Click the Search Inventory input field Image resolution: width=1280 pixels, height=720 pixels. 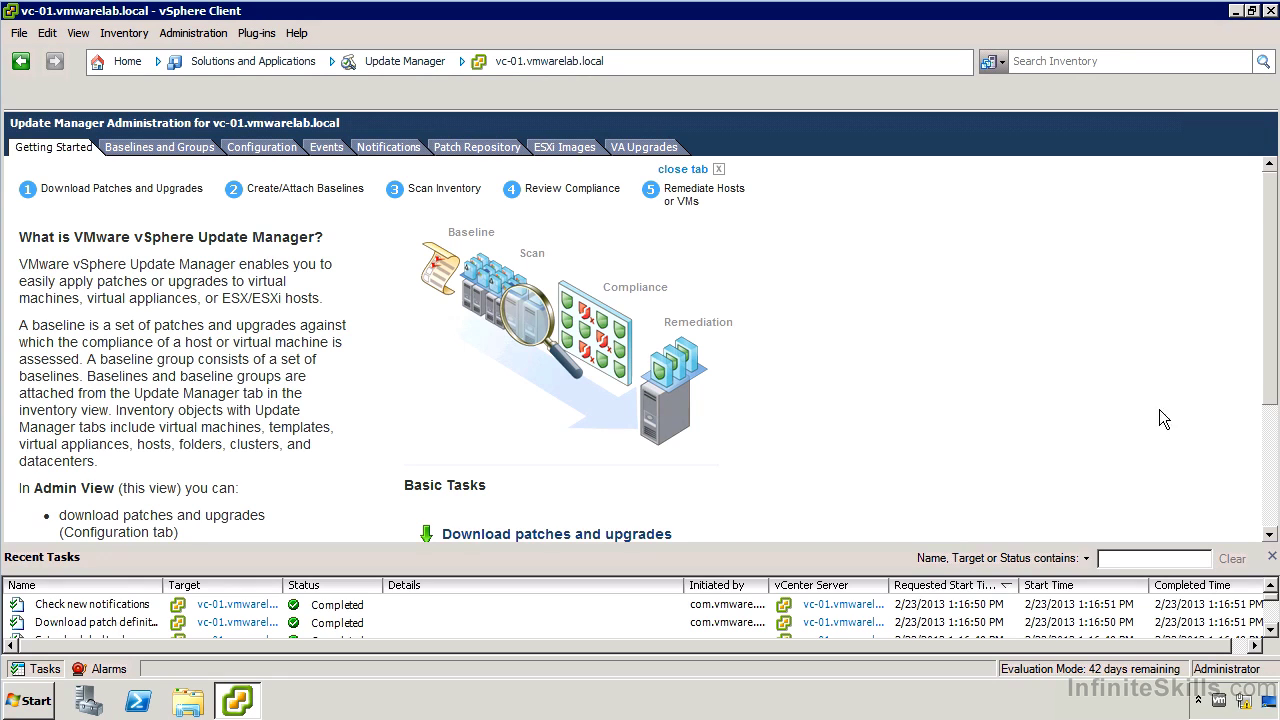tap(1130, 61)
